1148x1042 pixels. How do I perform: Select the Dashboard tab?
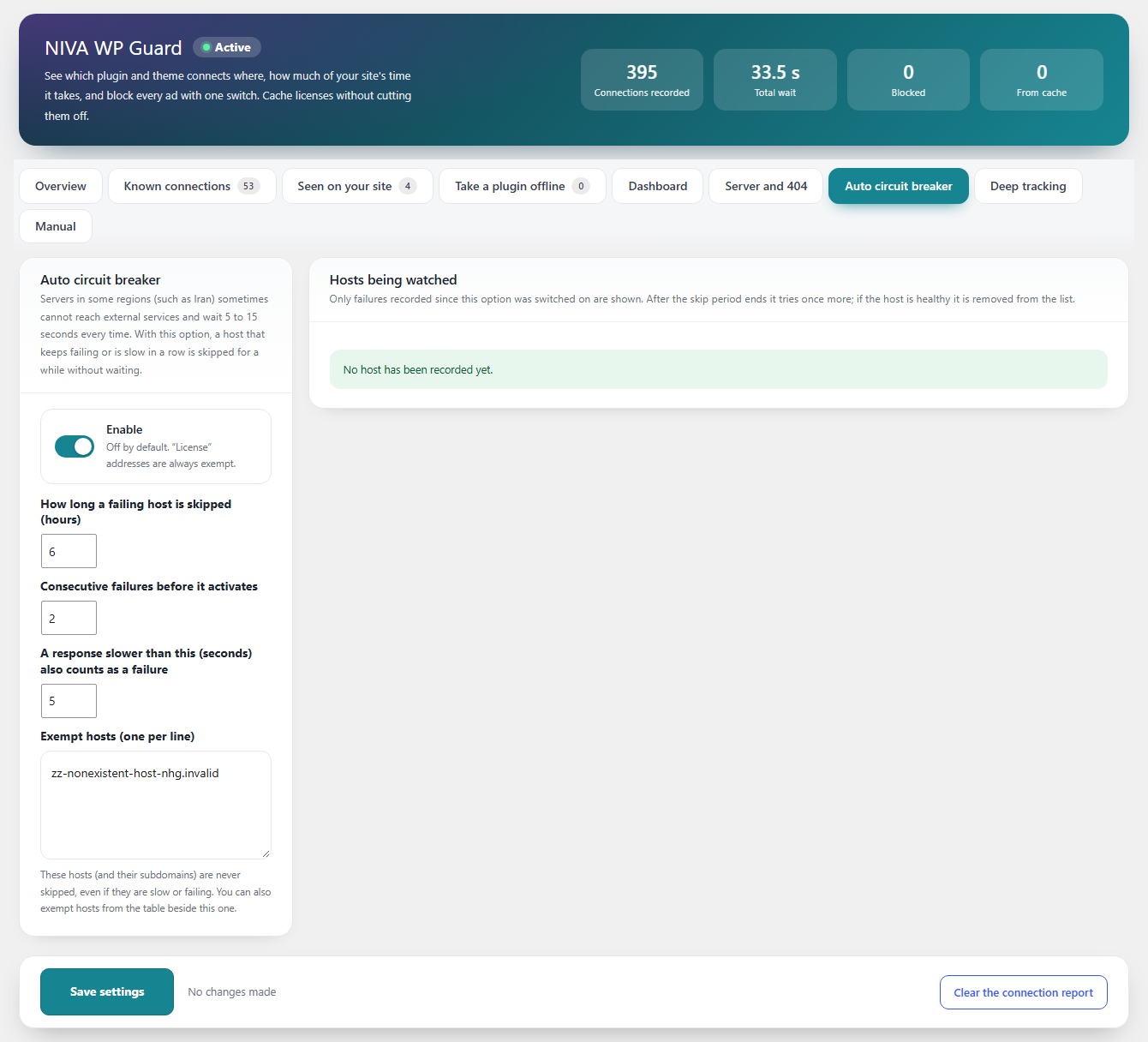pyautogui.click(x=658, y=186)
